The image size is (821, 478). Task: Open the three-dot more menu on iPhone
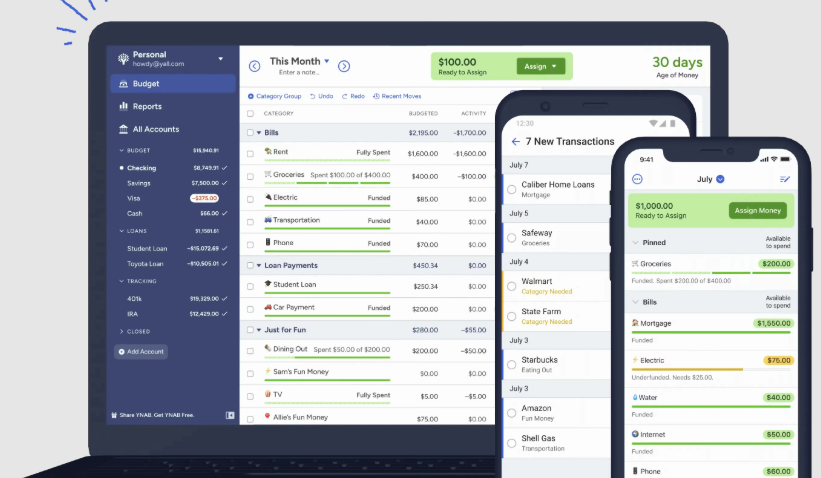point(637,179)
